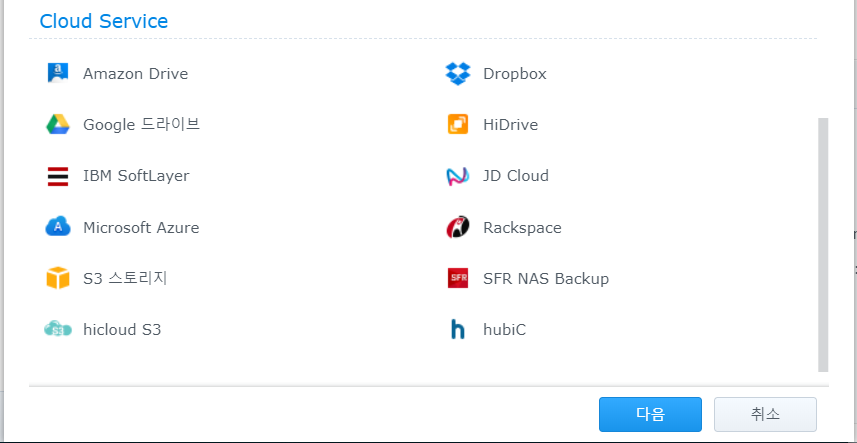Click the Dropbox text label

[515, 74]
